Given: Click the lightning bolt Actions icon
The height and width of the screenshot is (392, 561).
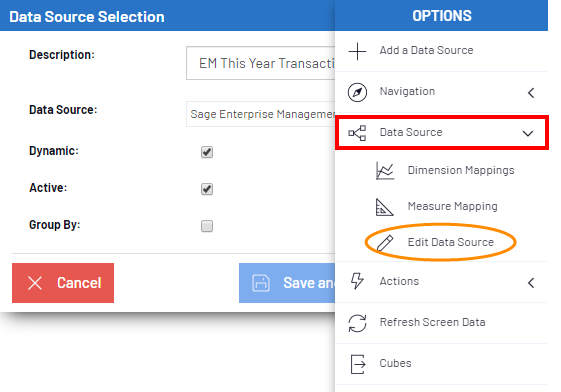Looking at the screenshot, I should coord(357,281).
